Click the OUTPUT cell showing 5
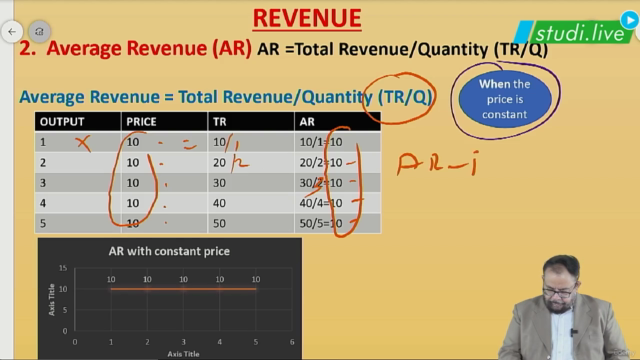 click(x=78, y=223)
